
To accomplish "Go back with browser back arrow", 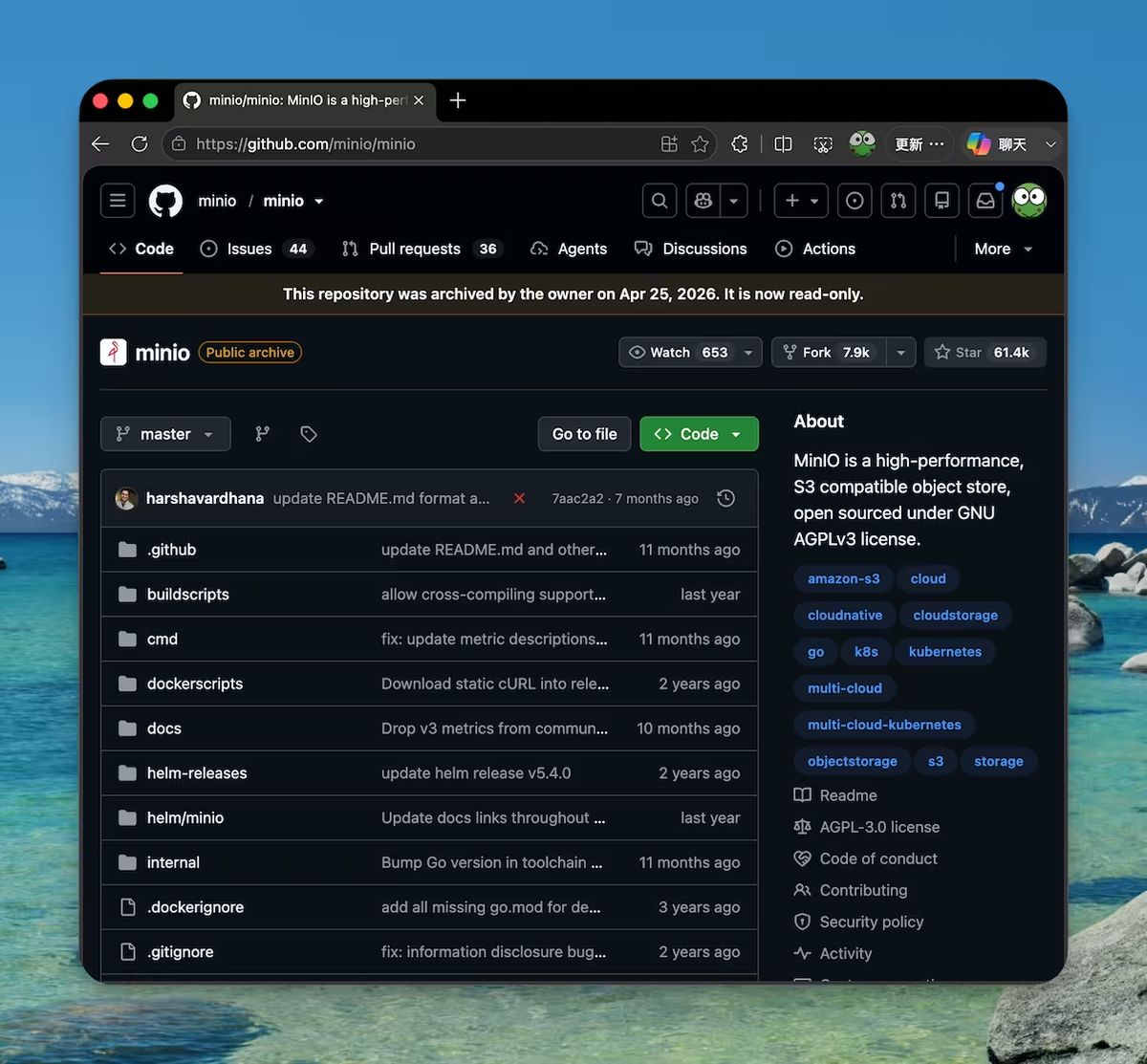I will tap(100, 144).
